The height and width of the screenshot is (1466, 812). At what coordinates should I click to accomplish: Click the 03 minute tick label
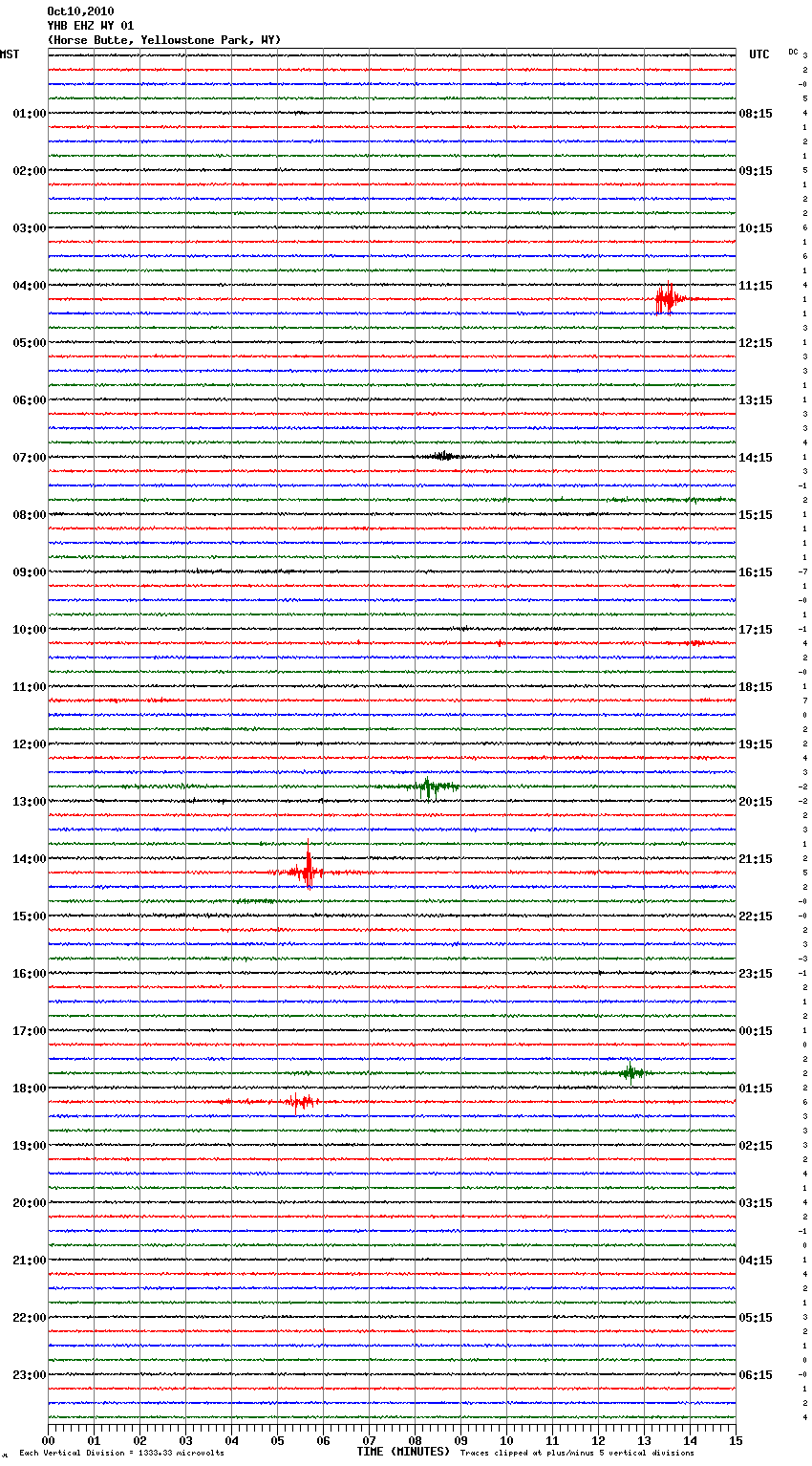coord(185,1440)
